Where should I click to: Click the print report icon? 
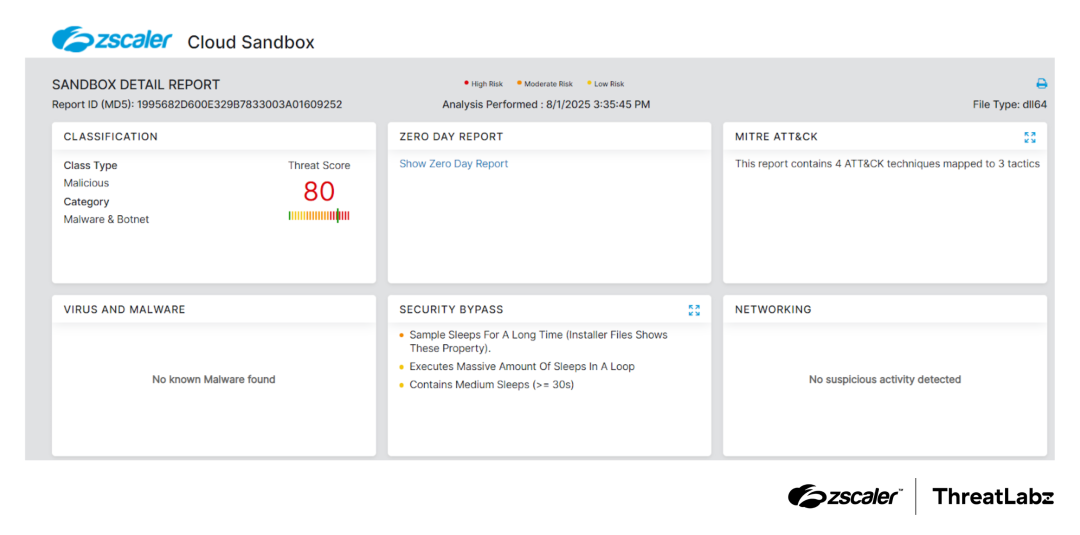(1041, 84)
